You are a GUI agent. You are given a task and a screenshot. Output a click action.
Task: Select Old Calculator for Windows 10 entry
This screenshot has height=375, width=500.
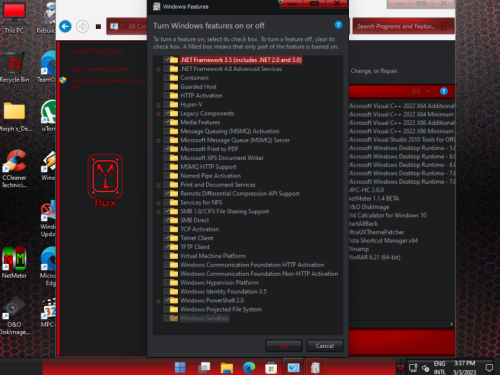click(x=388, y=215)
